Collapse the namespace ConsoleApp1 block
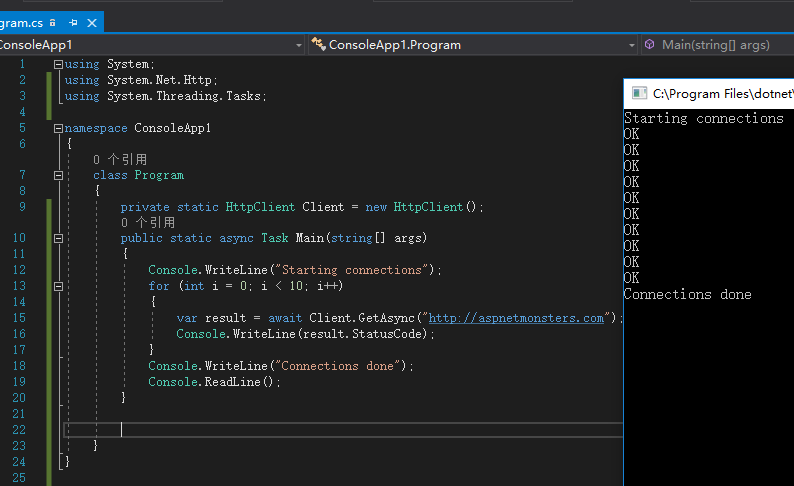Viewport: 794px width, 486px height. pos(58,129)
